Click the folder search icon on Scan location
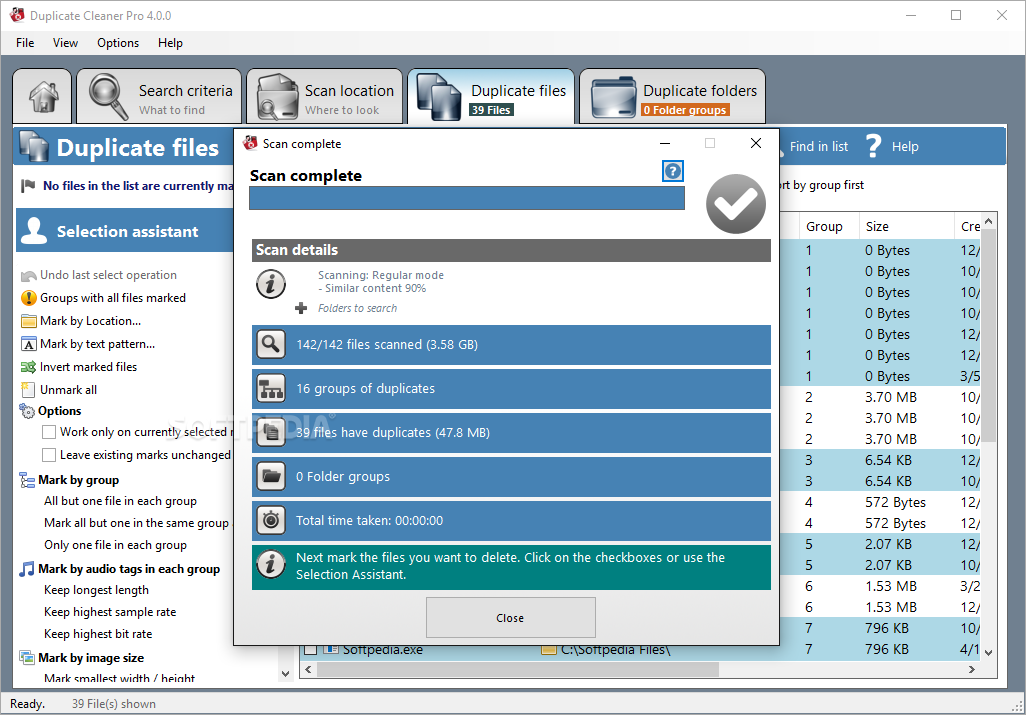 click(x=277, y=97)
